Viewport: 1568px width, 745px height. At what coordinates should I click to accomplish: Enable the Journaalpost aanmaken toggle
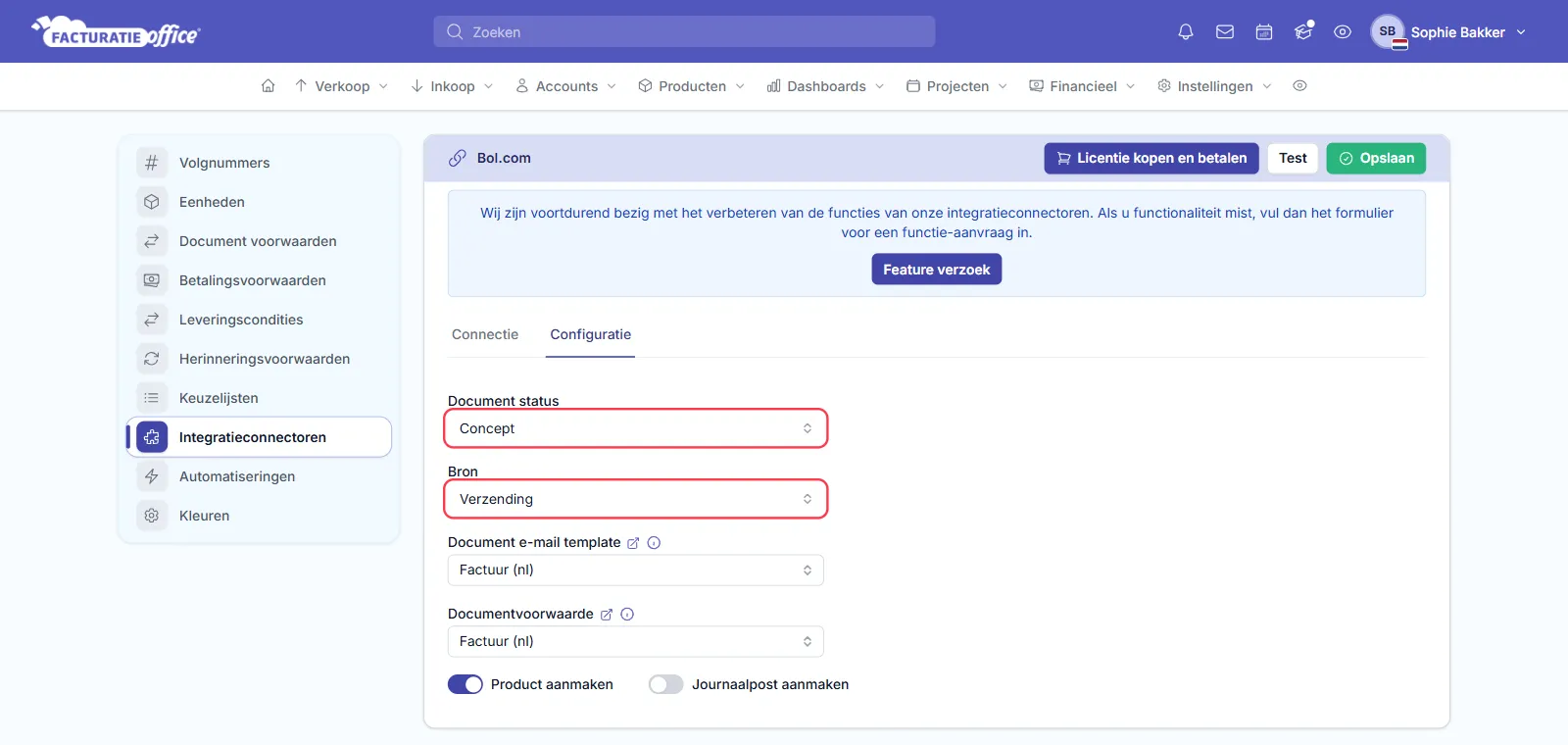(666, 684)
